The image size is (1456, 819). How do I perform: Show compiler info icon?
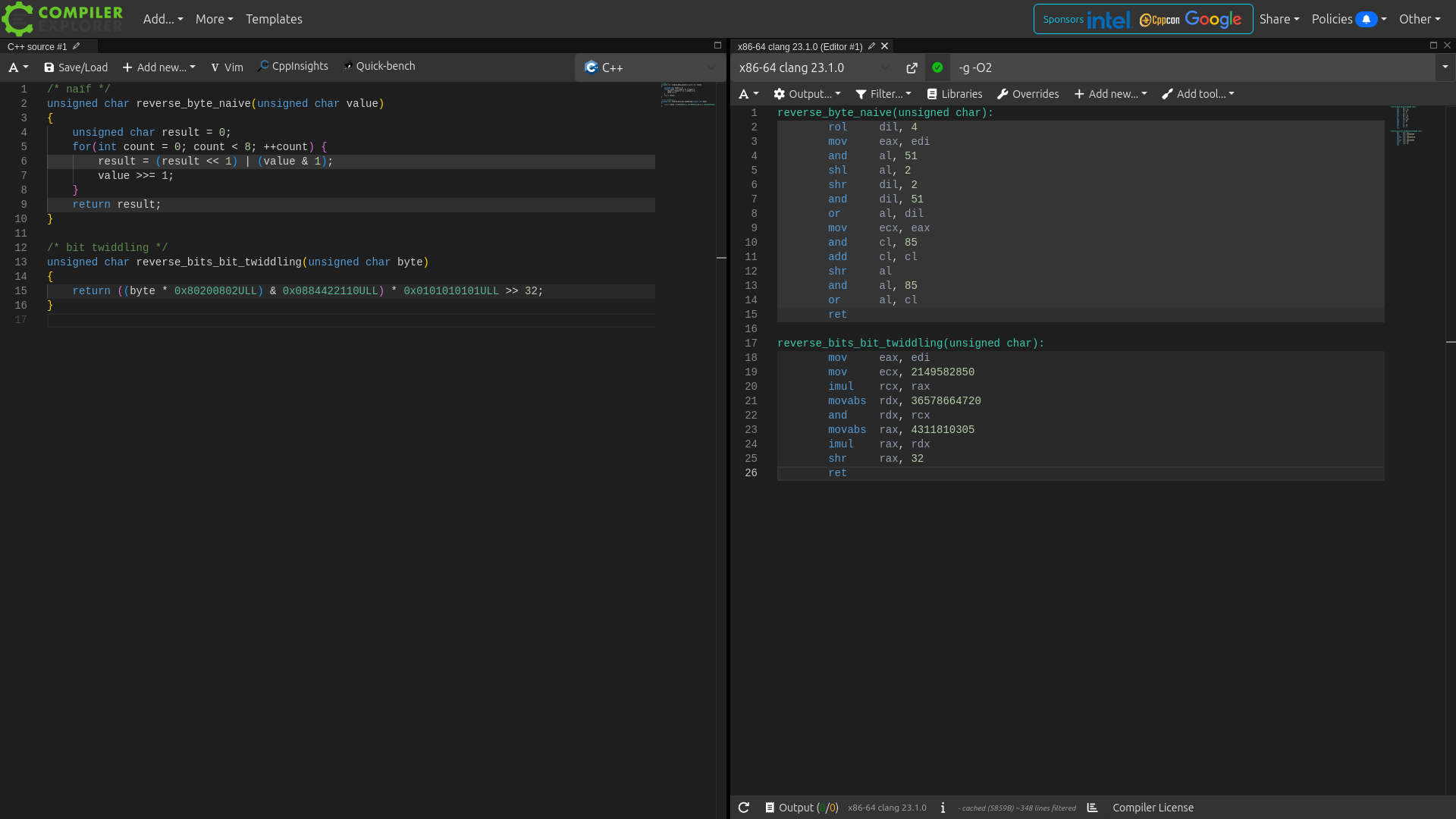coord(943,808)
